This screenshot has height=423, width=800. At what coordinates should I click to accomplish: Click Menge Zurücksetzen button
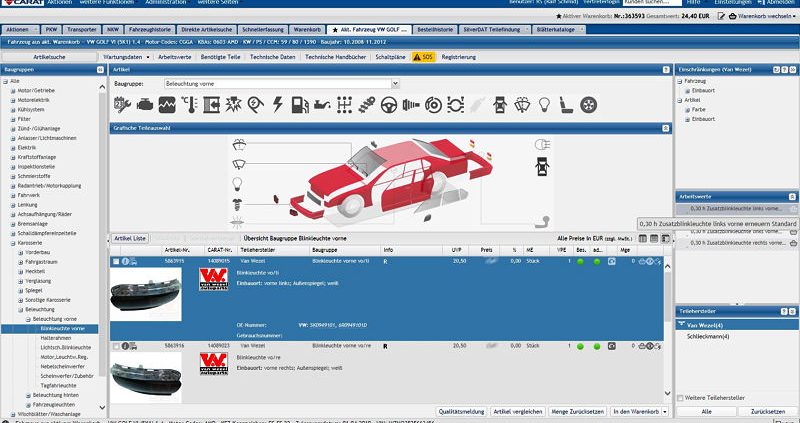[578, 411]
